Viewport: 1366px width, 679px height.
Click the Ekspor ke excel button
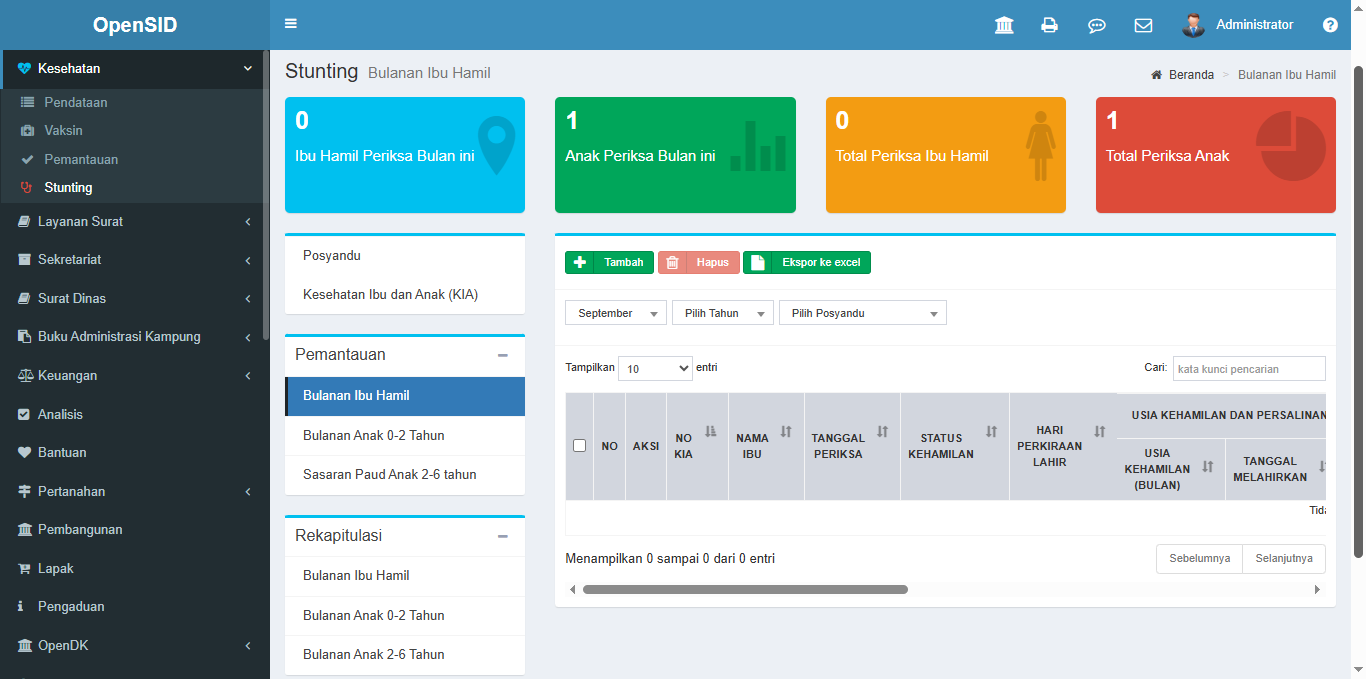click(807, 262)
